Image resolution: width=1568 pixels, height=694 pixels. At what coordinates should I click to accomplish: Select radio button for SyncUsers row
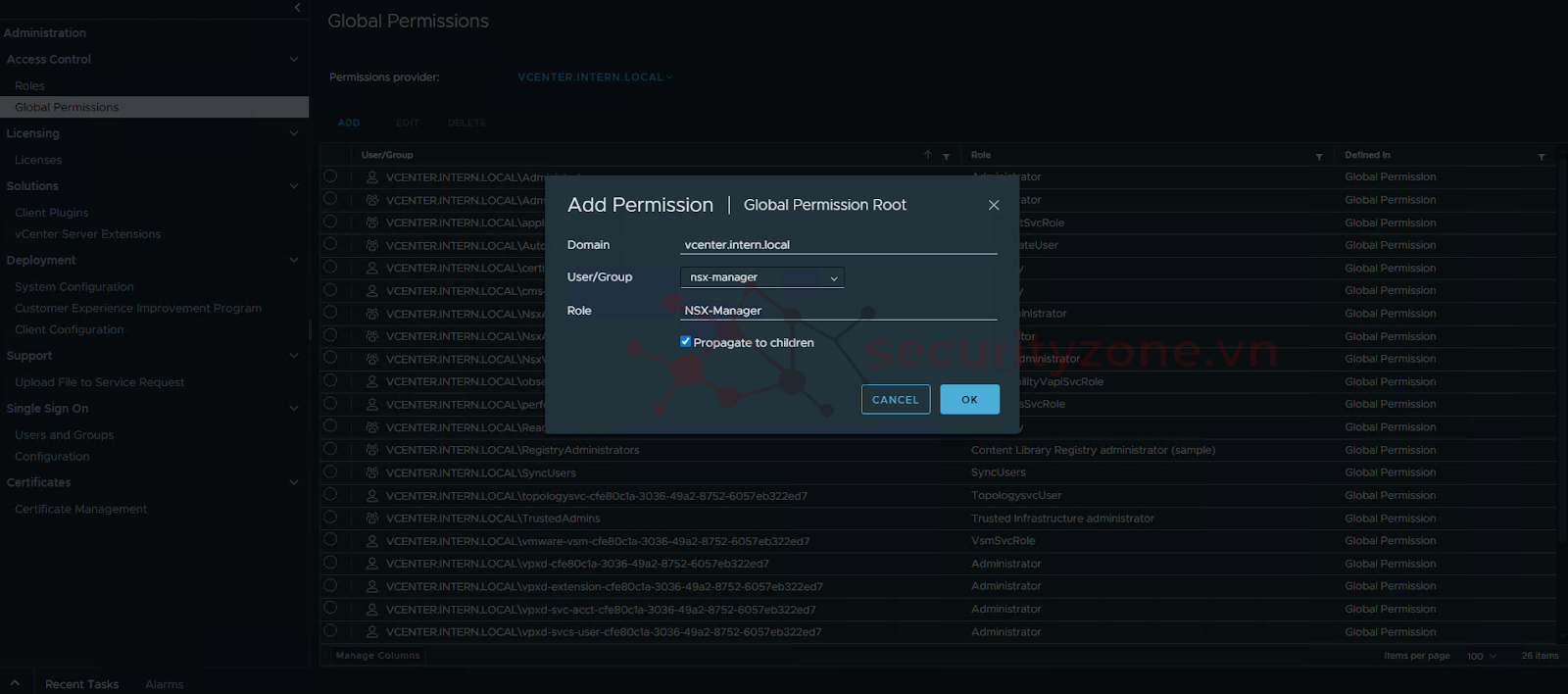point(330,471)
